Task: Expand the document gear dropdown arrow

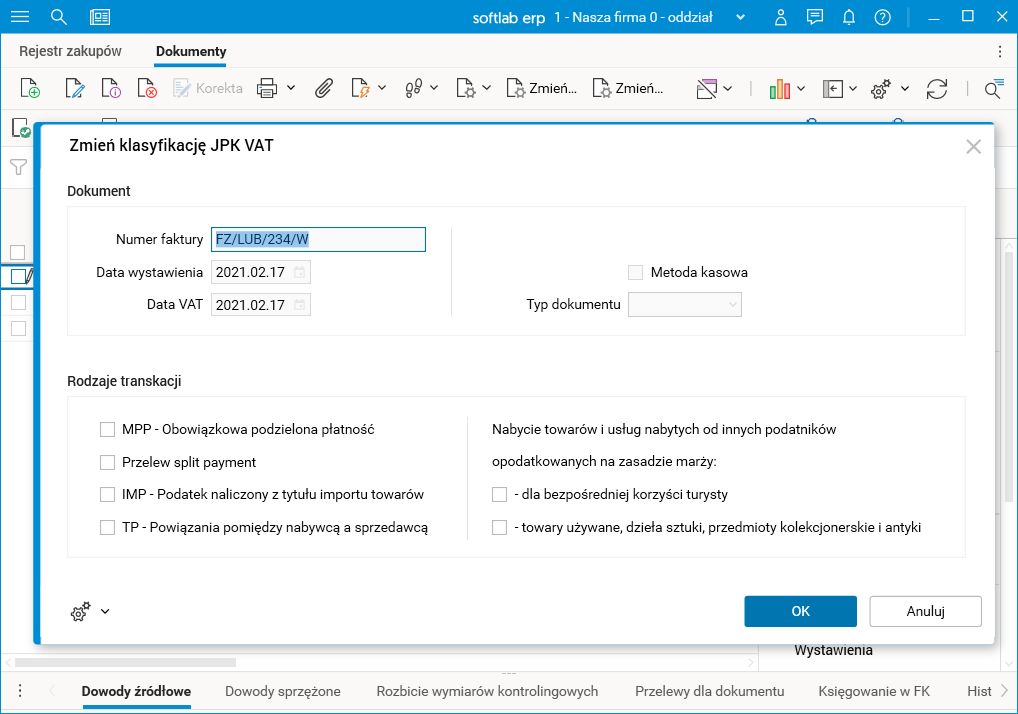Action: (x=486, y=88)
